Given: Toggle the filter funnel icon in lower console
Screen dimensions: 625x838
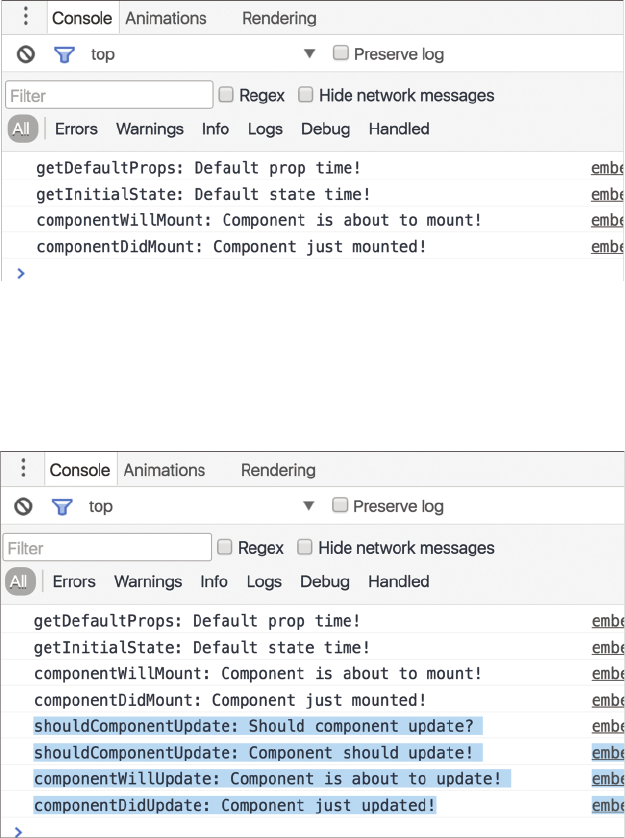Looking at the screenshot, I should tap(63, 507).
